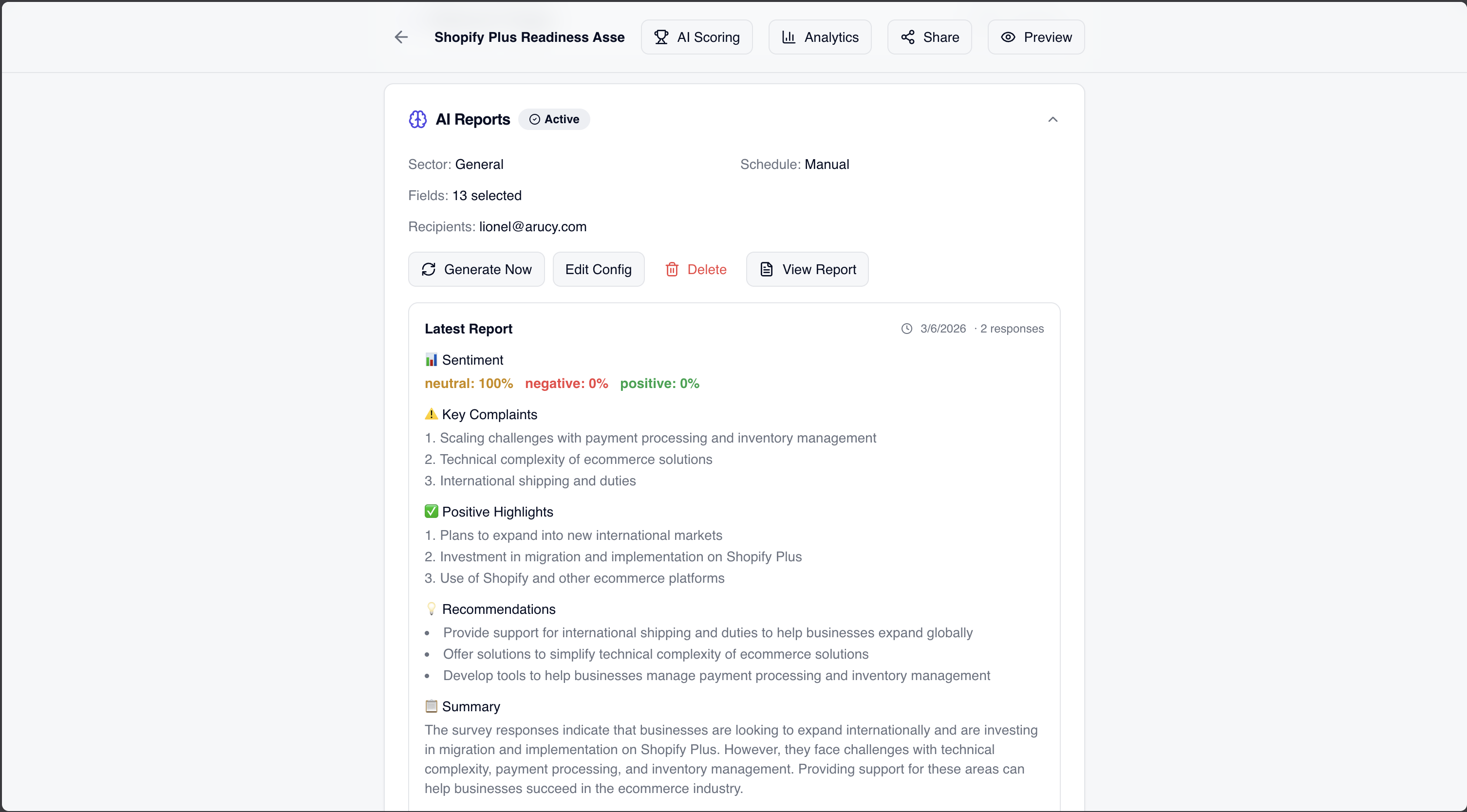
Task: Open the Share options
Action: 929,37
